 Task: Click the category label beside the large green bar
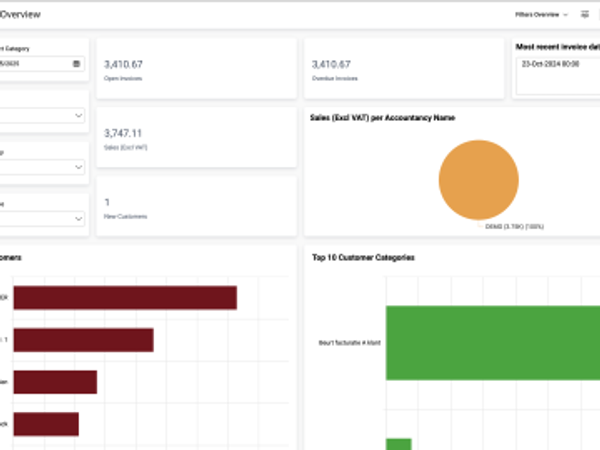tap(349, 343)
